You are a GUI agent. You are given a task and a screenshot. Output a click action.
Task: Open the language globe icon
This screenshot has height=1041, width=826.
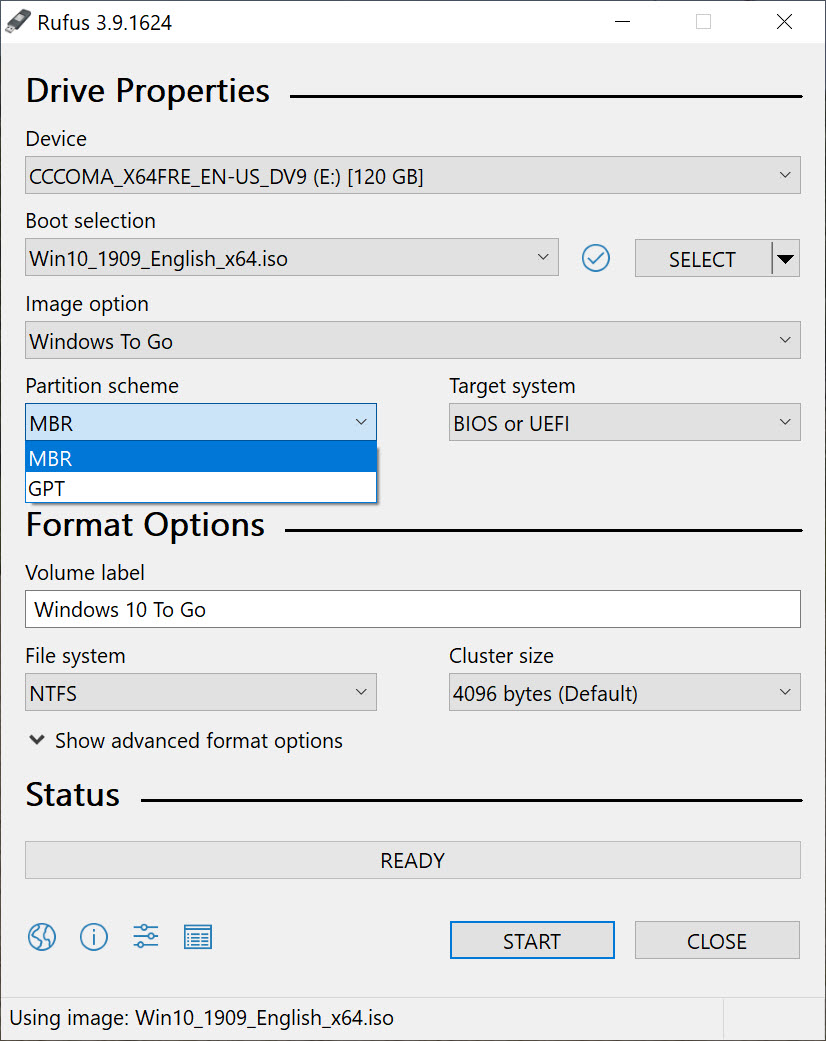(x=42, y=937)
